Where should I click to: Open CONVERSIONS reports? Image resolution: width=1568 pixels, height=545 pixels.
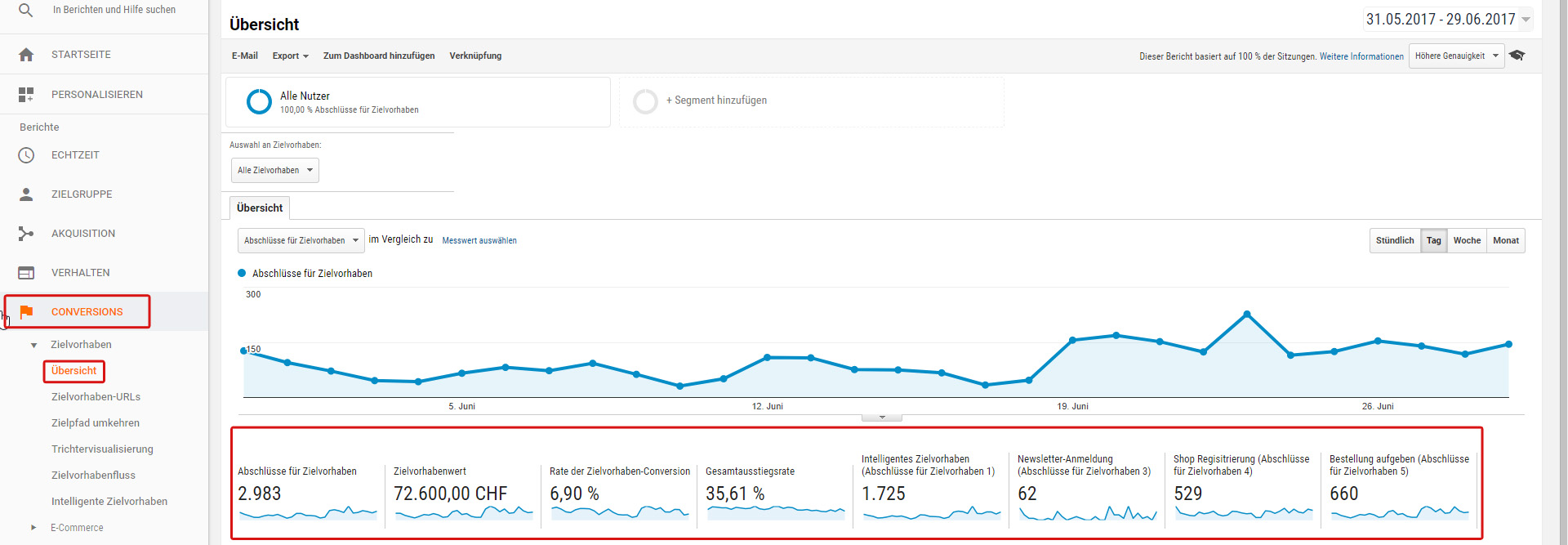pos(87,311)
